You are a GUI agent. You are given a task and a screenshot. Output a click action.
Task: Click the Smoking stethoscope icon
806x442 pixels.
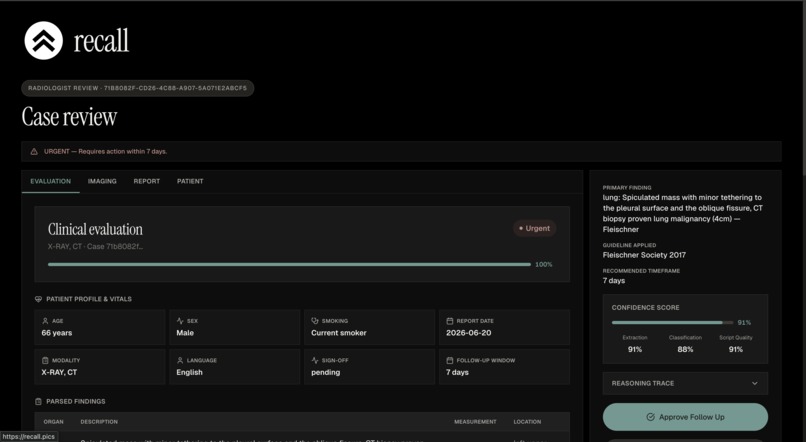pyautogui.click(x=315, y=321)
